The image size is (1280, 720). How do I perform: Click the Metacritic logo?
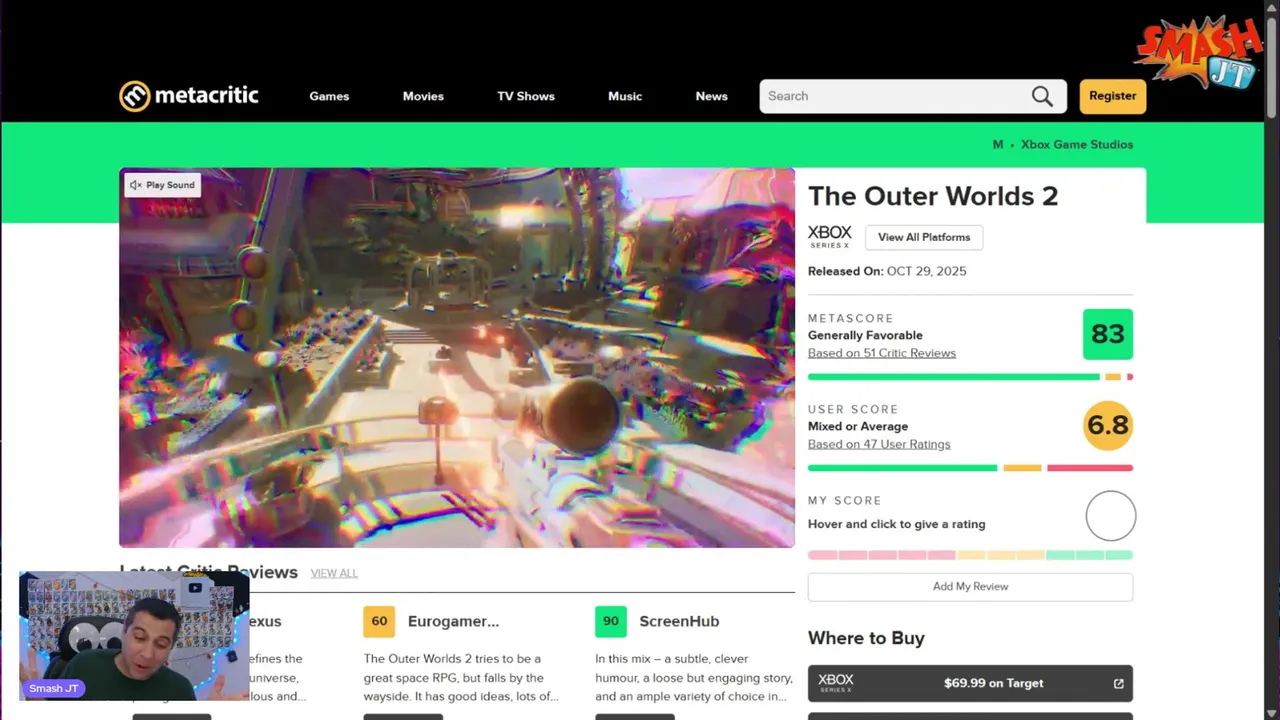[189, 96]
